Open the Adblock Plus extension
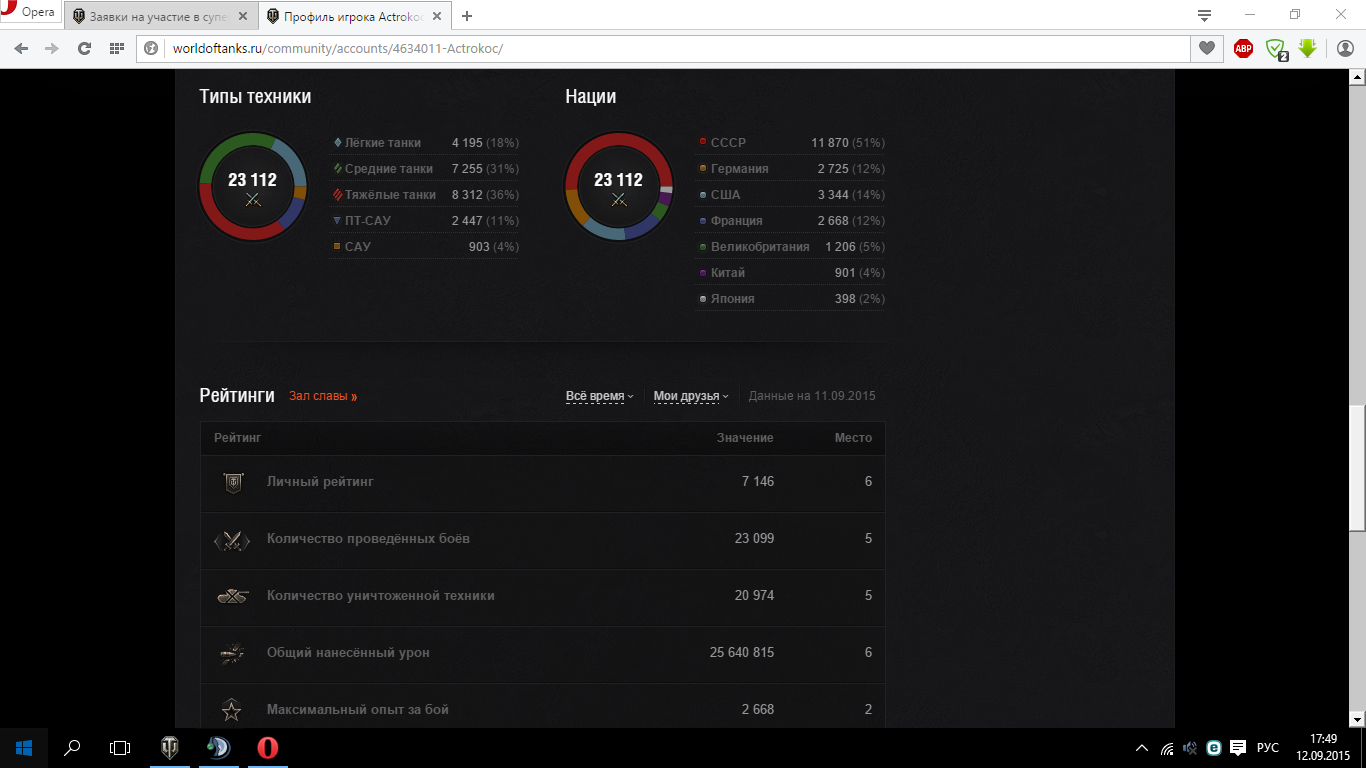1366x768 pixels. click(x=1243, y=48)
